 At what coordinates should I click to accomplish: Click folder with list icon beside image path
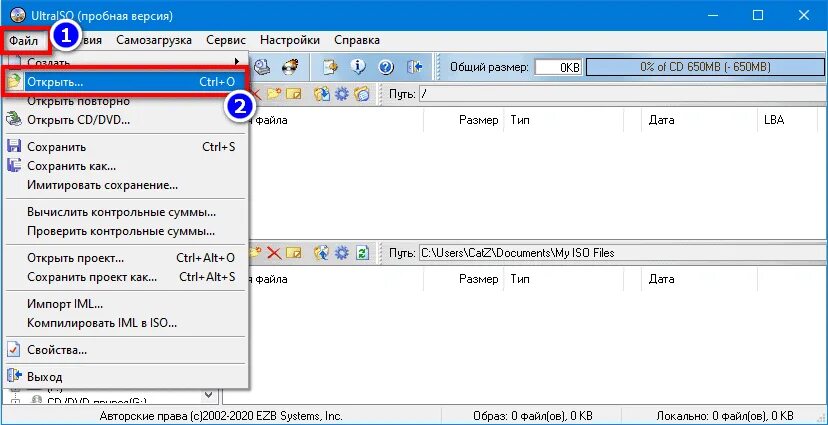coord(362,95)
